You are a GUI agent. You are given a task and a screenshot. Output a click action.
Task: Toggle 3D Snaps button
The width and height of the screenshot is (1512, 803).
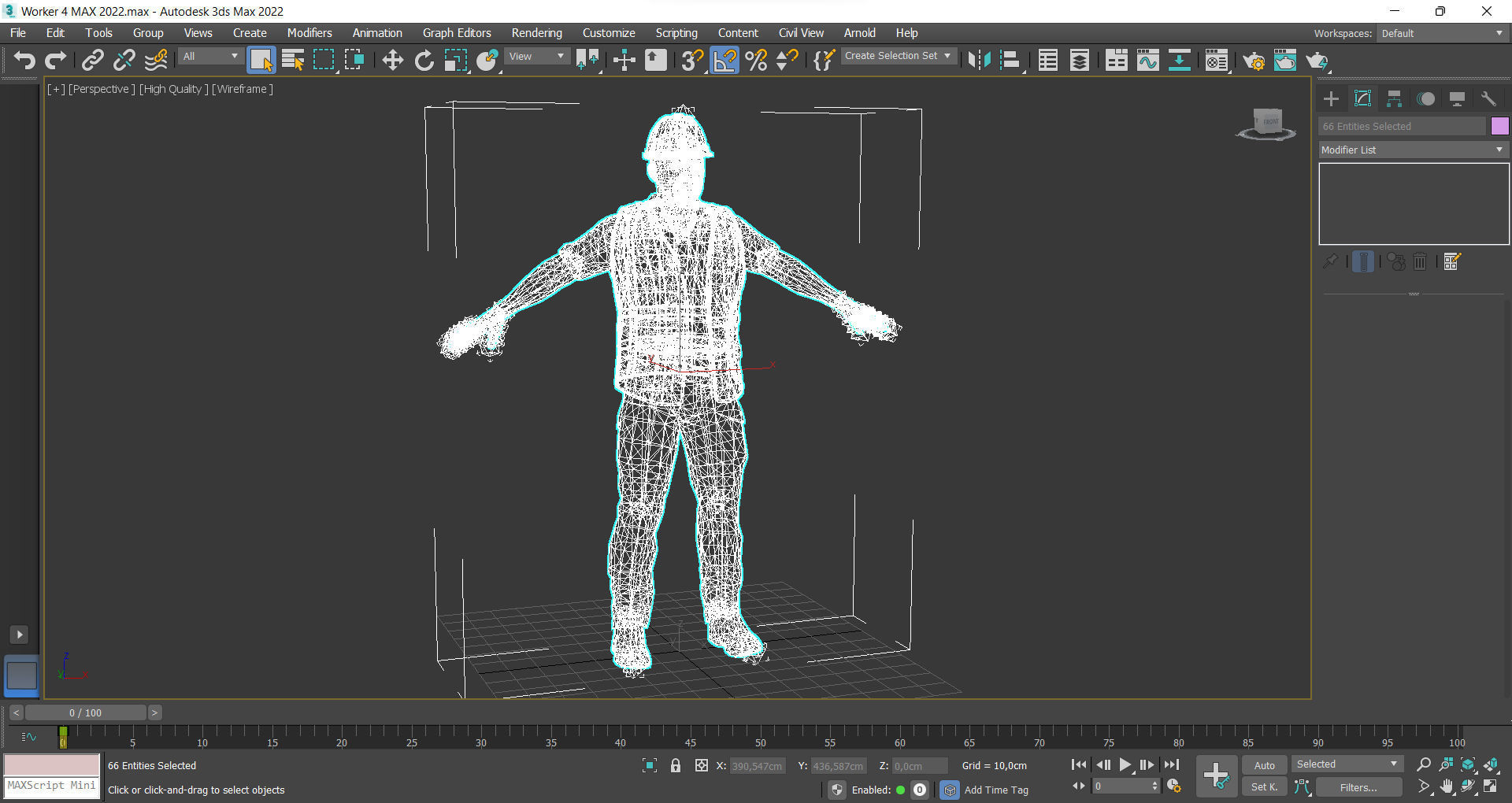click(x=692, y=60)
